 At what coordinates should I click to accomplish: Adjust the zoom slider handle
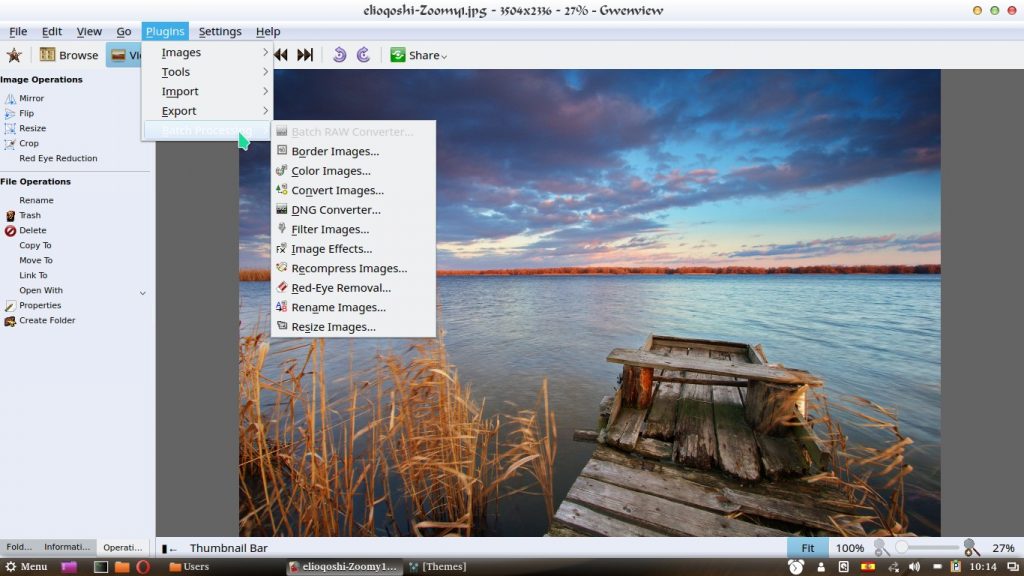901,547
